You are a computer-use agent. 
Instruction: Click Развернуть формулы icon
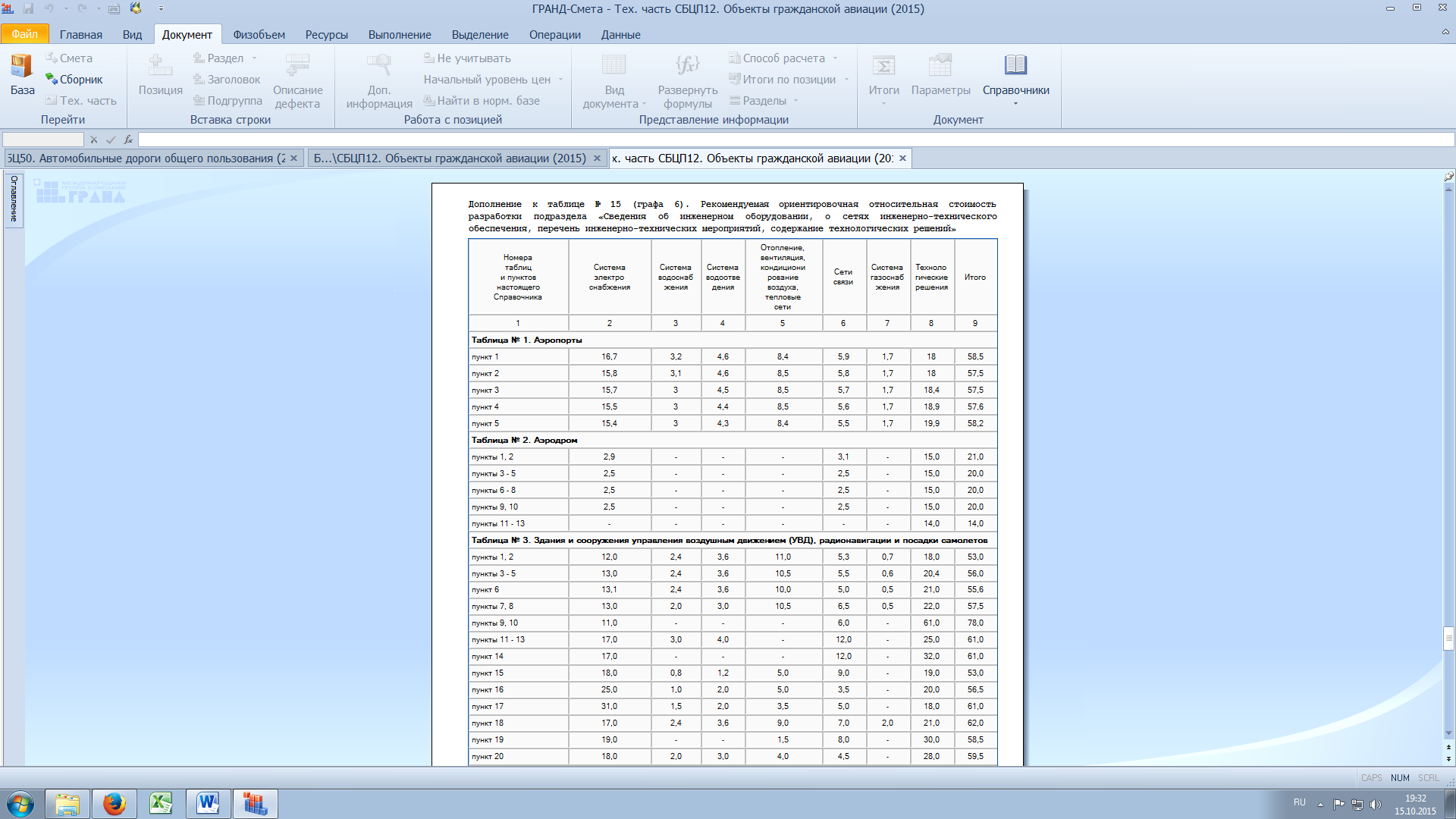(x=687, y=66)
